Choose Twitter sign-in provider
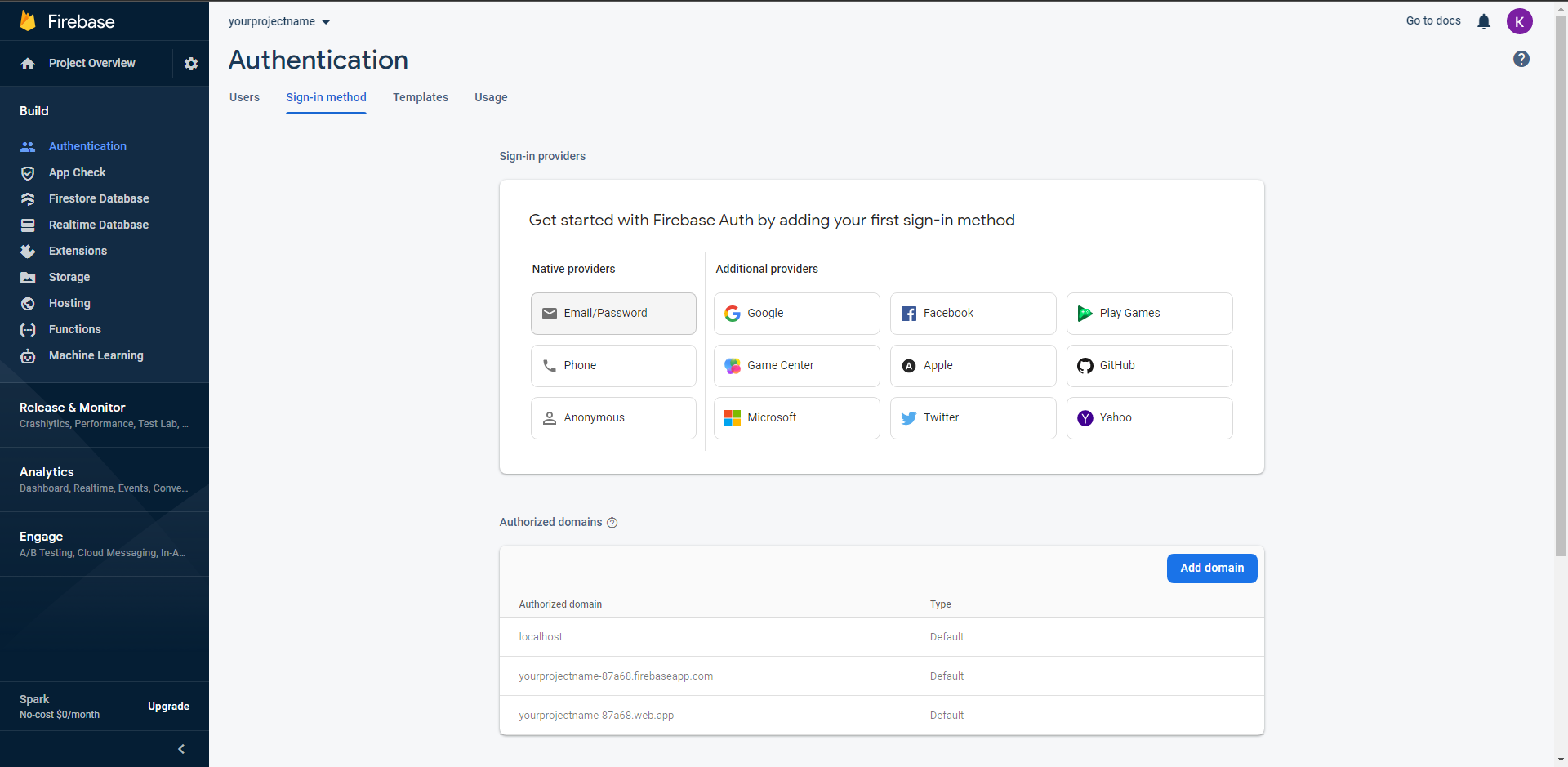Screen dimensions: 1568x767 (x=973, y=418)
